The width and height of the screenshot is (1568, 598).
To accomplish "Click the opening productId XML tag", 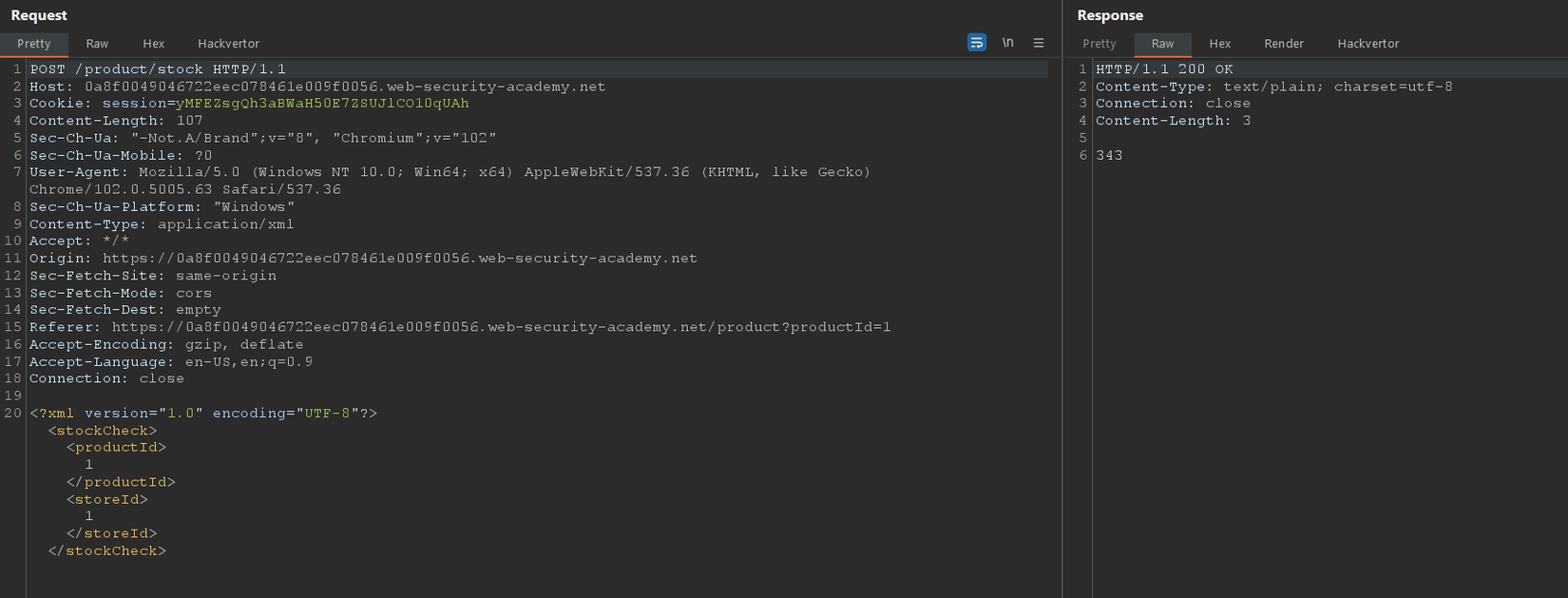I will click(x=116, y=448).
